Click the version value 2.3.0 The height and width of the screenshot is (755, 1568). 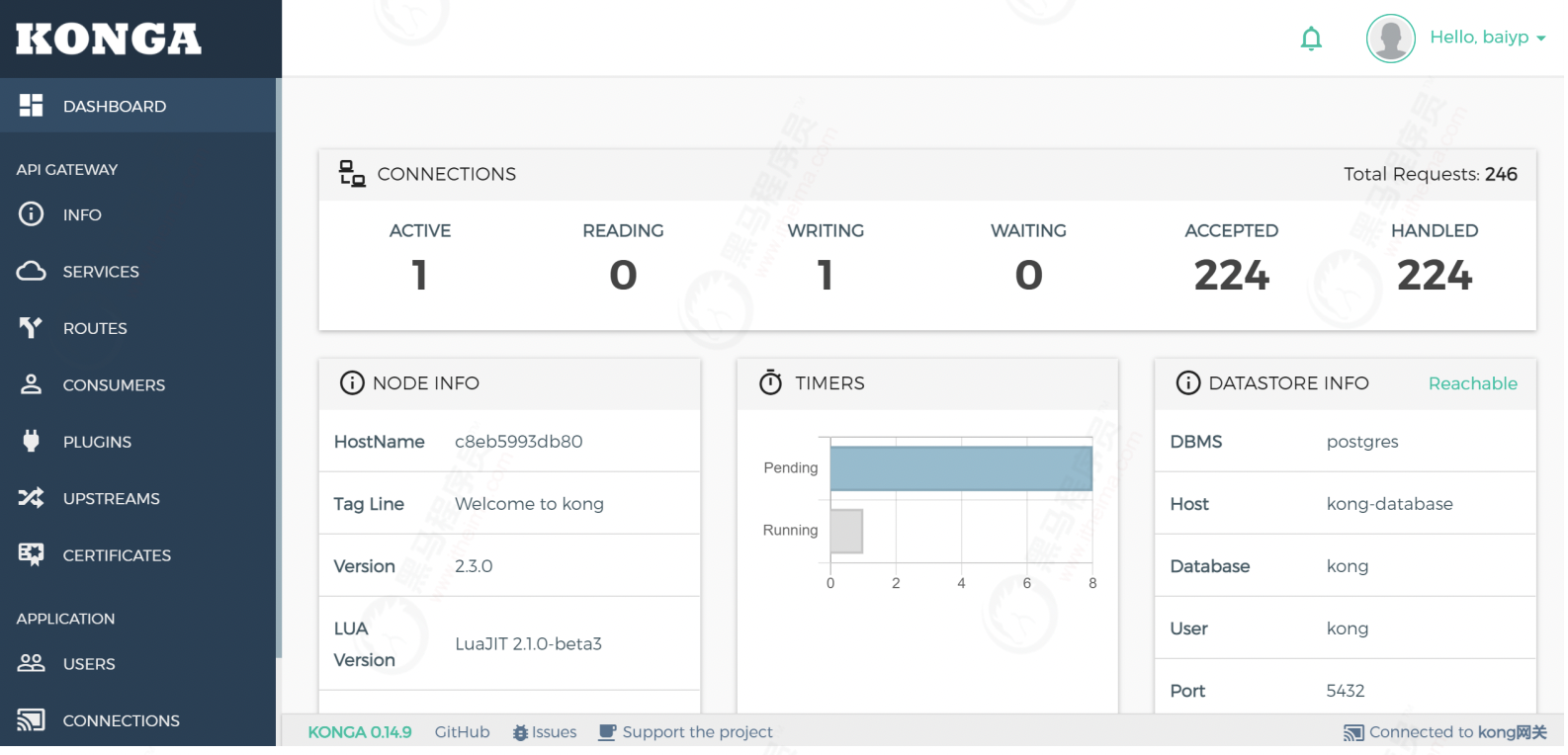coord(474,566)
